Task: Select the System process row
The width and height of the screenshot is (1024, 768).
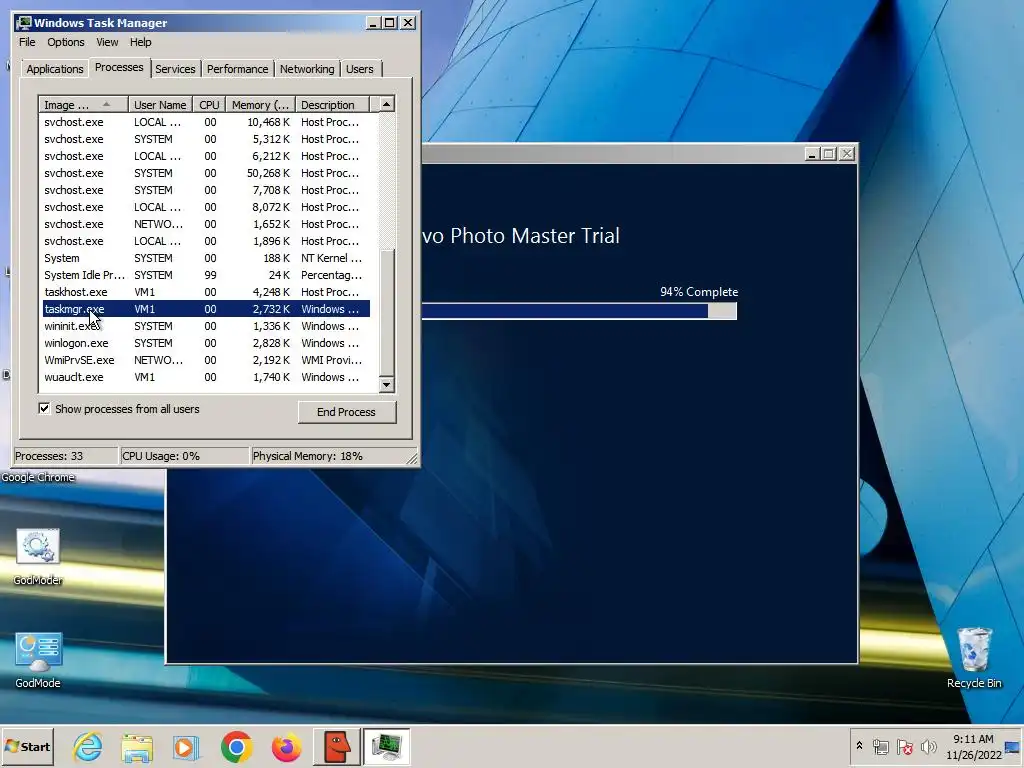Action: tap(206, 258)
